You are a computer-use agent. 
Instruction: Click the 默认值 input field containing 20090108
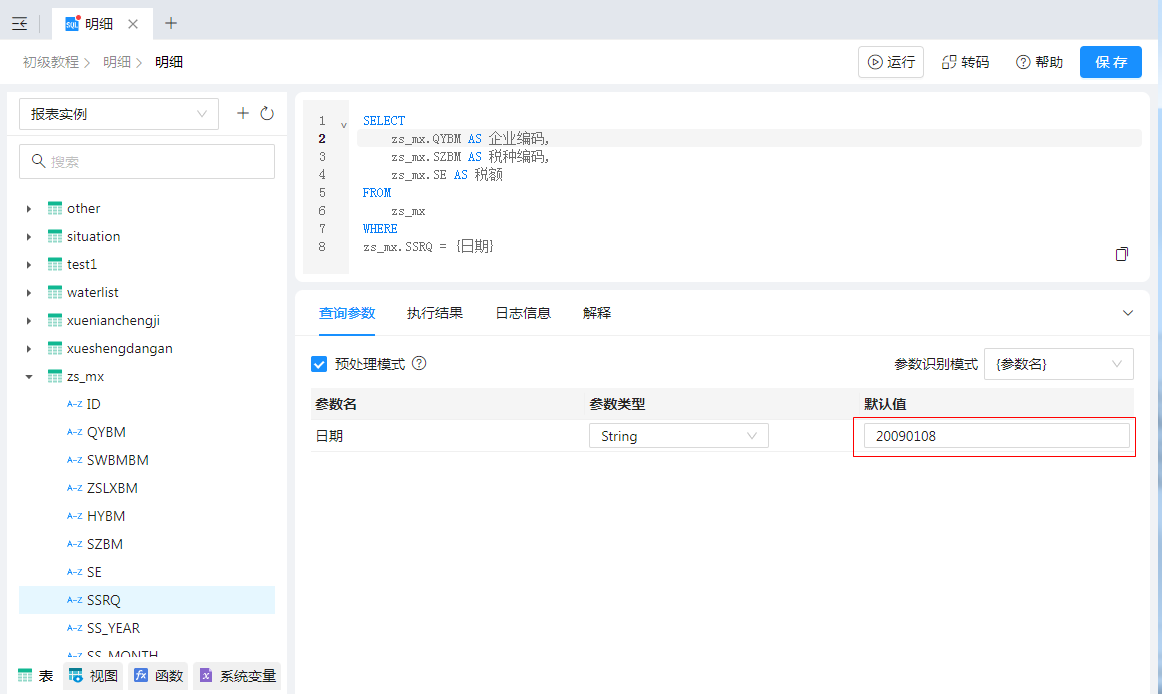click(x=996, y=436)
